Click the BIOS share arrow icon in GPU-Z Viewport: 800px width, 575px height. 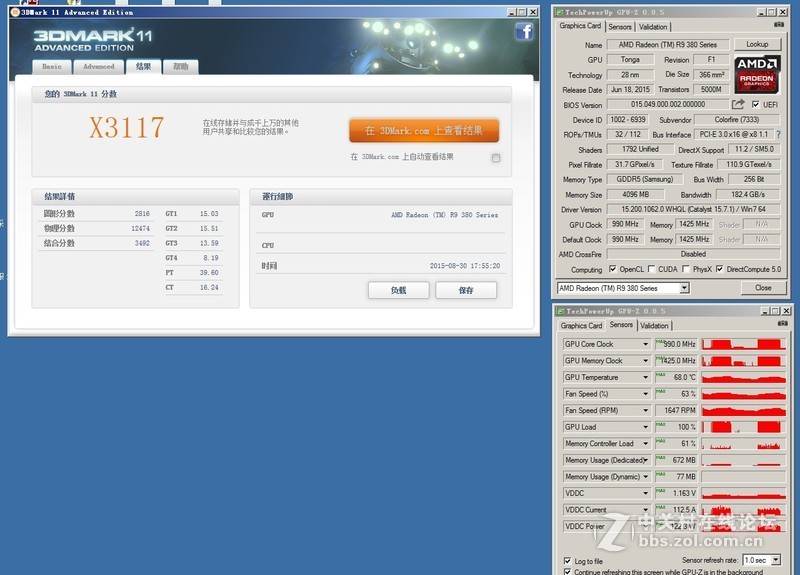(x=738, y=105)
